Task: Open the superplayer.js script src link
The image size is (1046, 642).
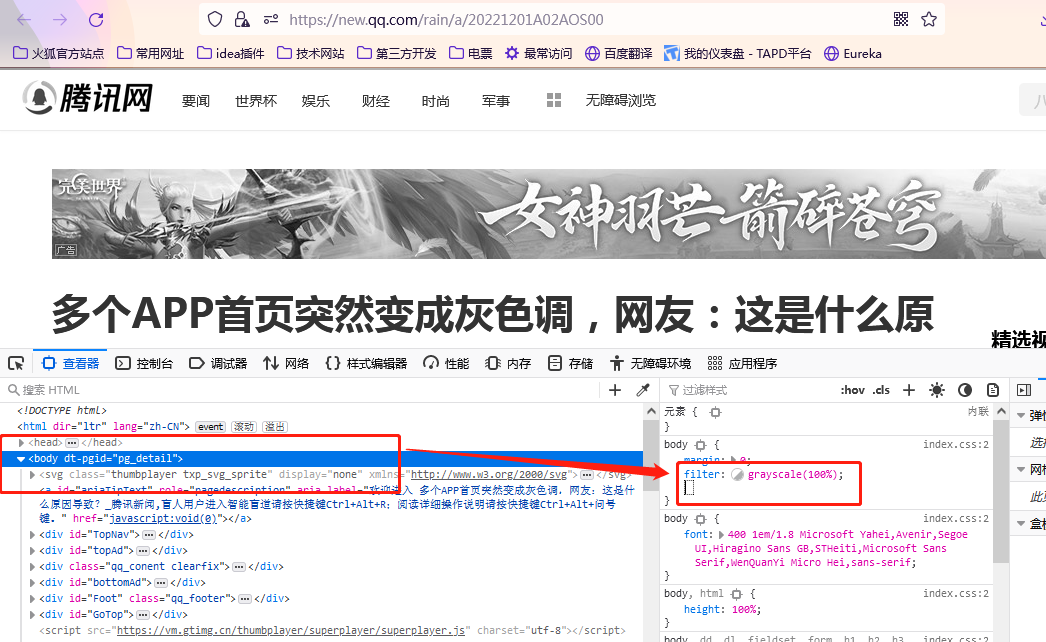Action: coord(291,631)
